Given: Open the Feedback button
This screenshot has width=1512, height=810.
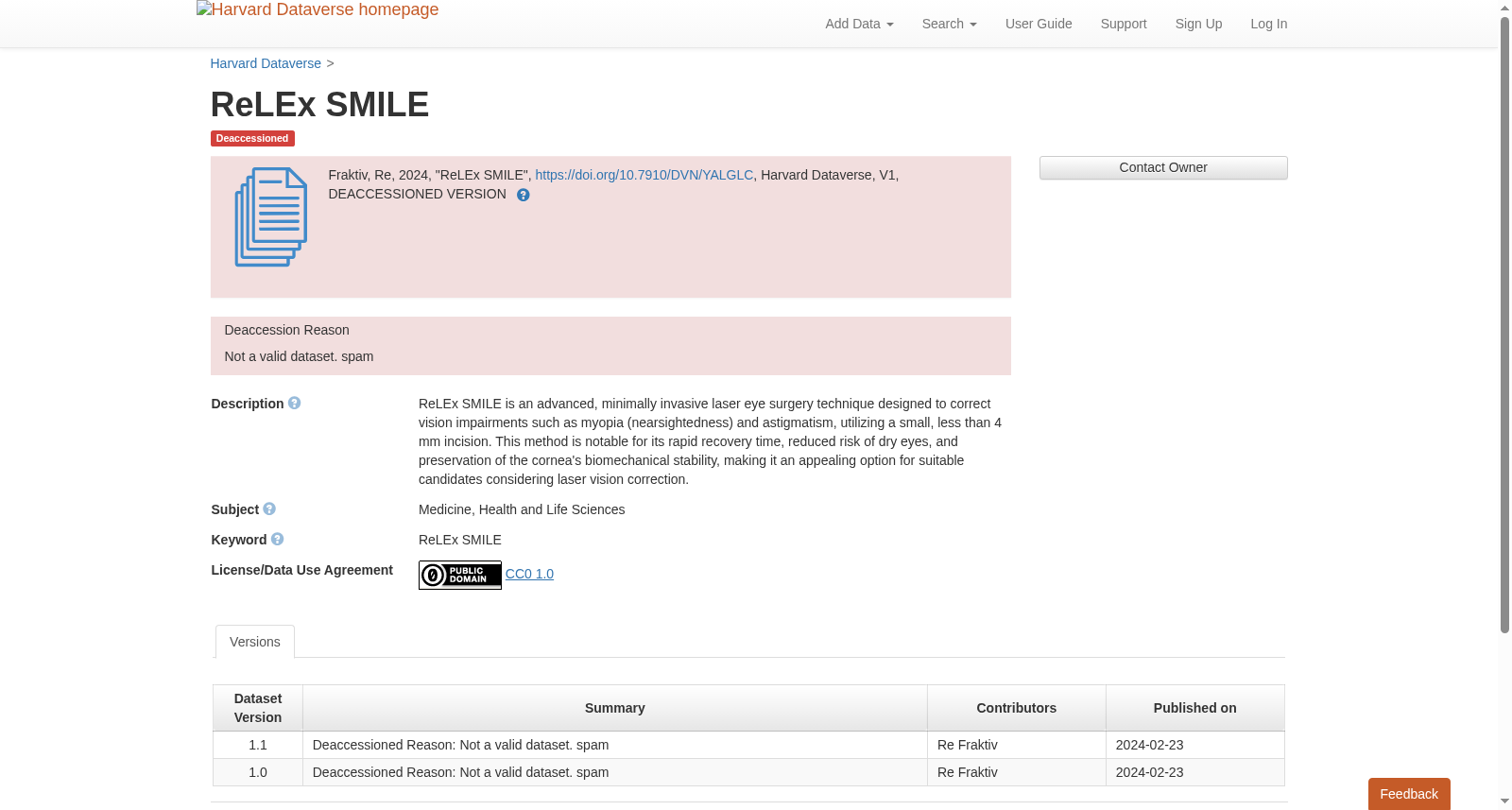Looking at the screenshot, I should (x=1409, y=794).
